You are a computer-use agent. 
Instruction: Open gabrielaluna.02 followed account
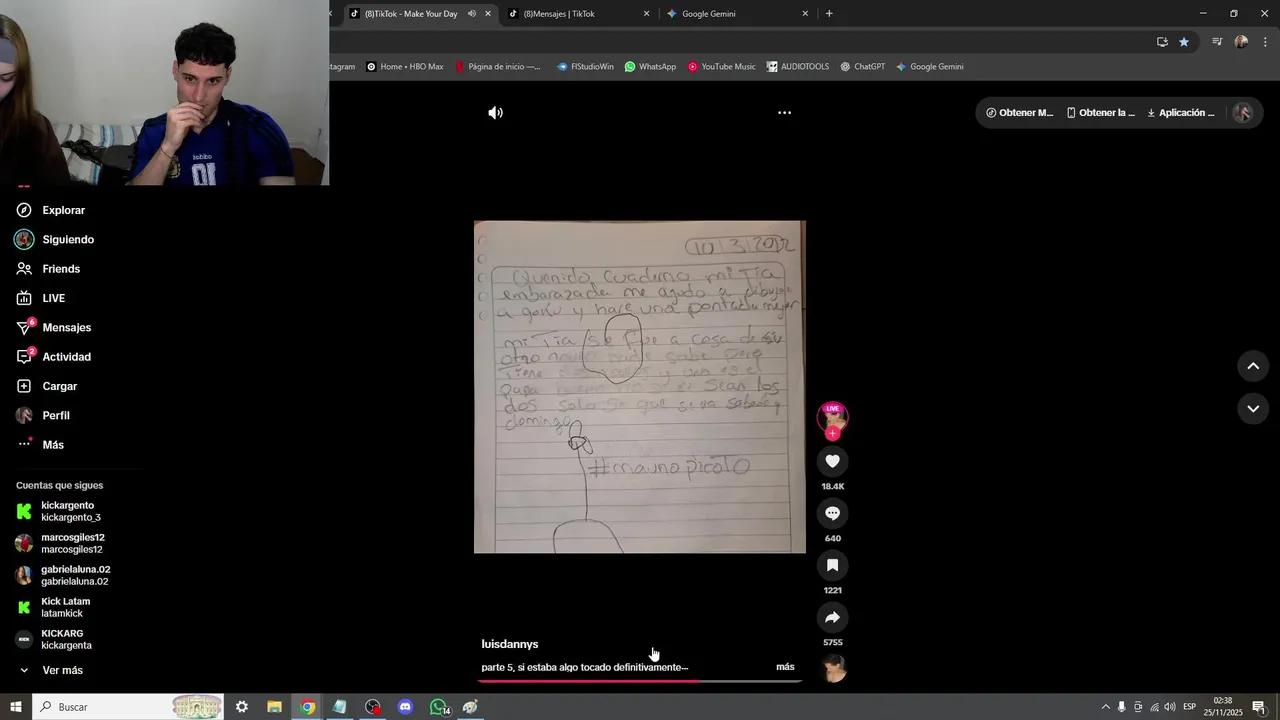(x=75, y=575)
